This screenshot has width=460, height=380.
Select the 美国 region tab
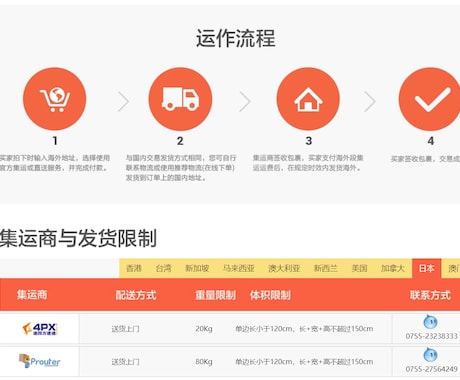tap(359, 268)
